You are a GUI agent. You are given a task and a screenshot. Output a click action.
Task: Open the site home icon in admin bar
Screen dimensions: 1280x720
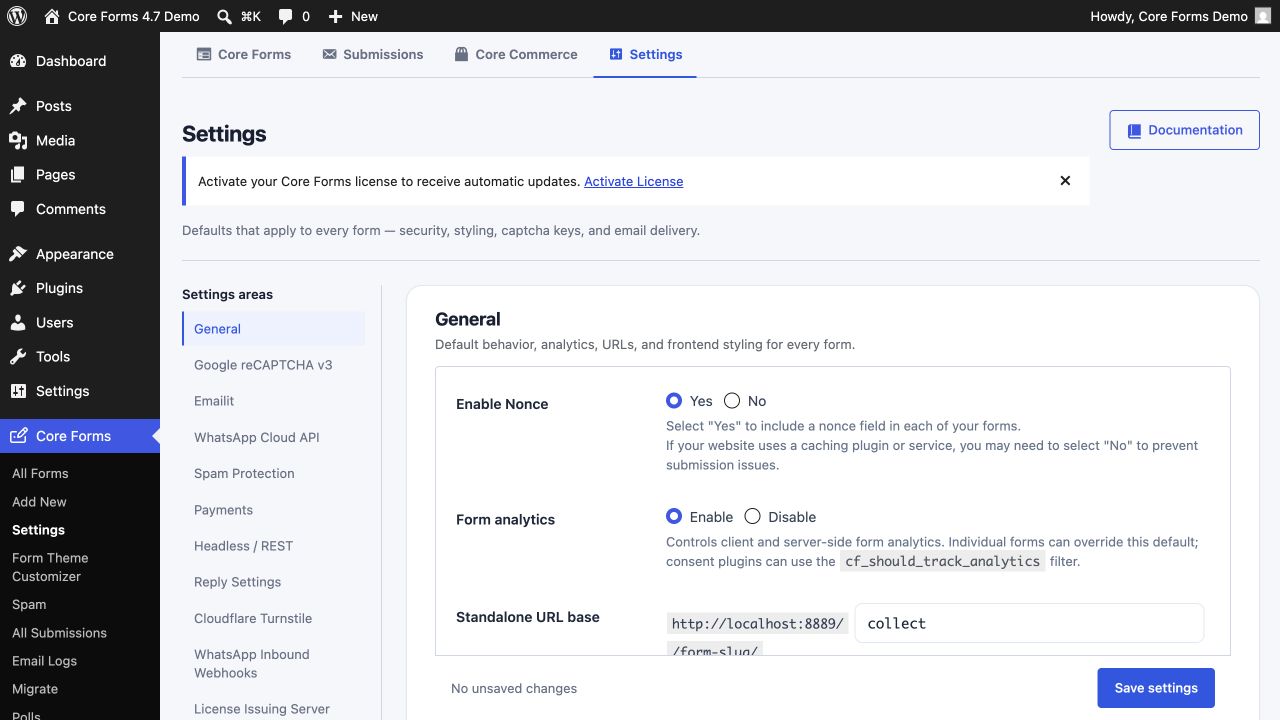click(52, 16)
